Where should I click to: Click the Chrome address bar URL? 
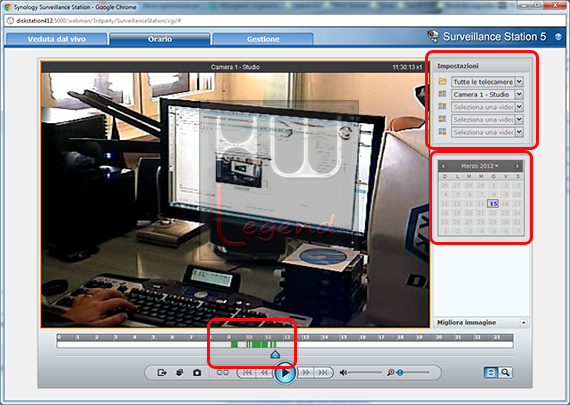pyautogui.click(x=98, y=21)
